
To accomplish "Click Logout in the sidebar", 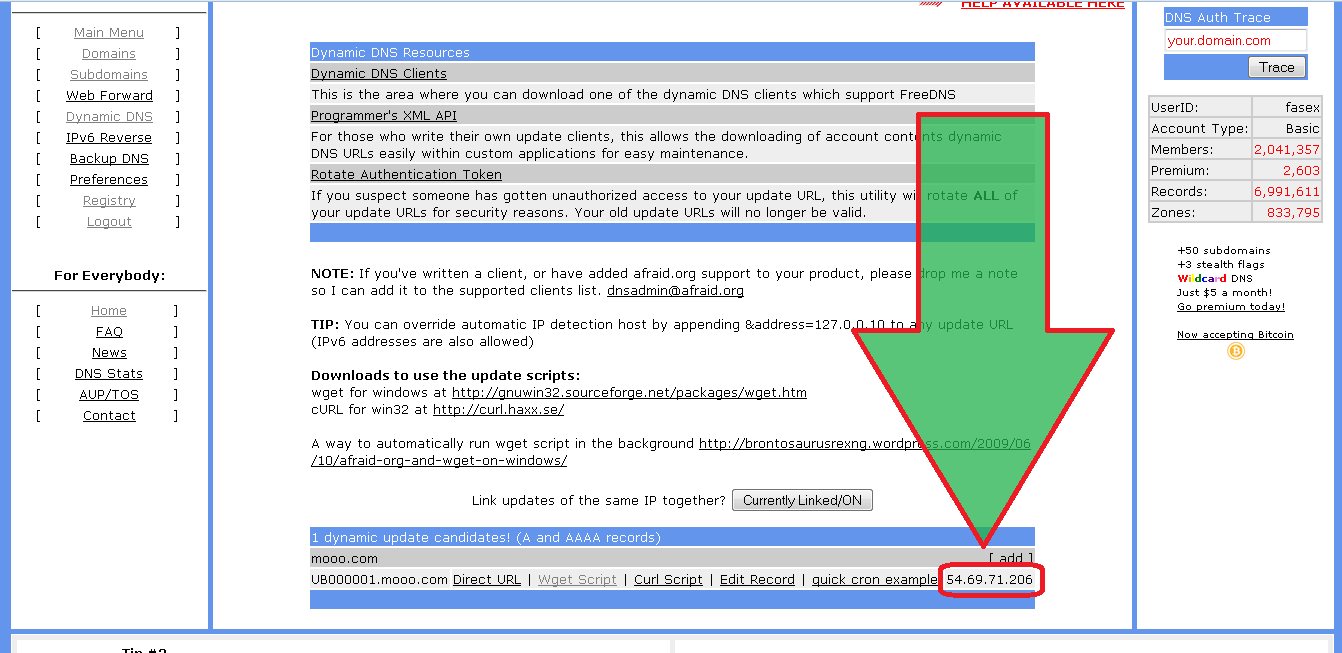I will pyautogui.click(x=109, y=222).
